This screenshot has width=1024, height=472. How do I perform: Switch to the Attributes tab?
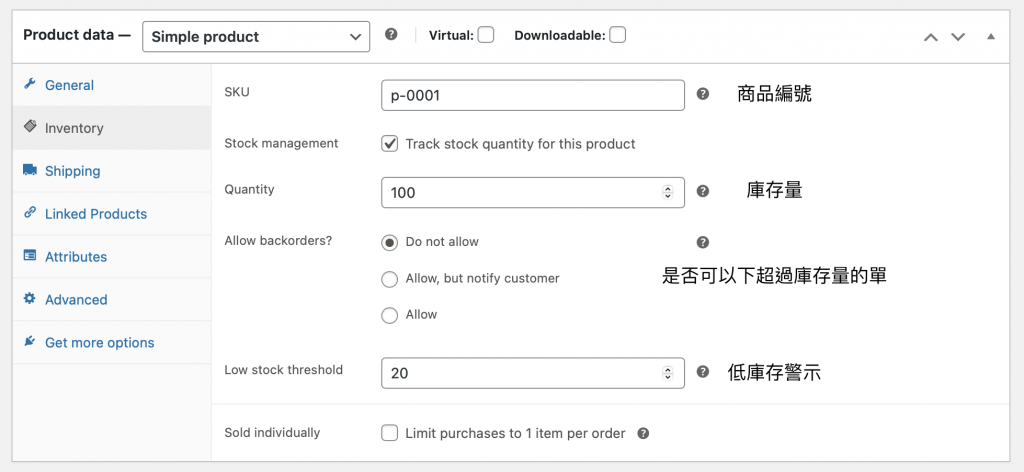[x=75, y=257]
